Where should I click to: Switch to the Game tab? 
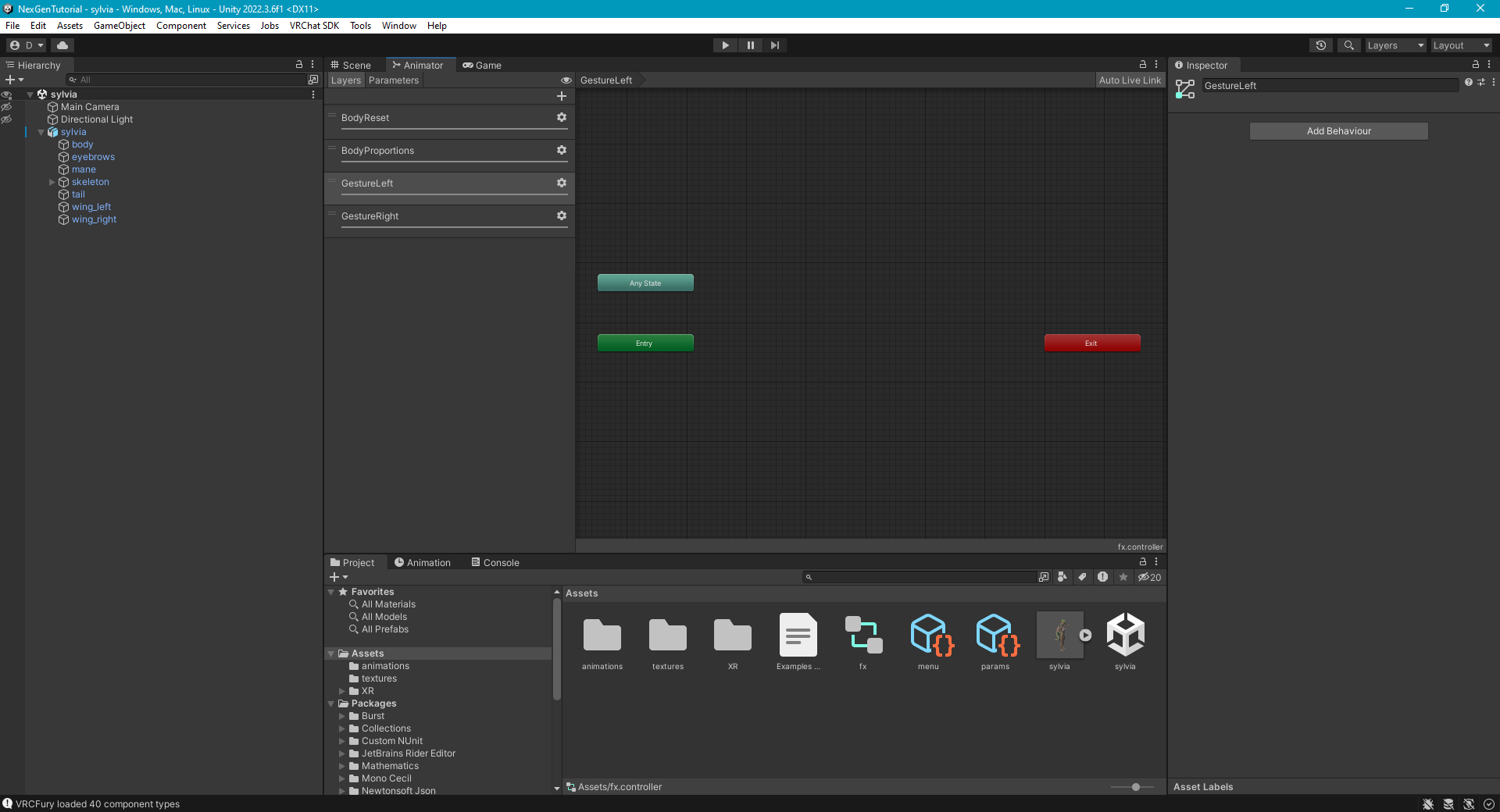[482, 65]
